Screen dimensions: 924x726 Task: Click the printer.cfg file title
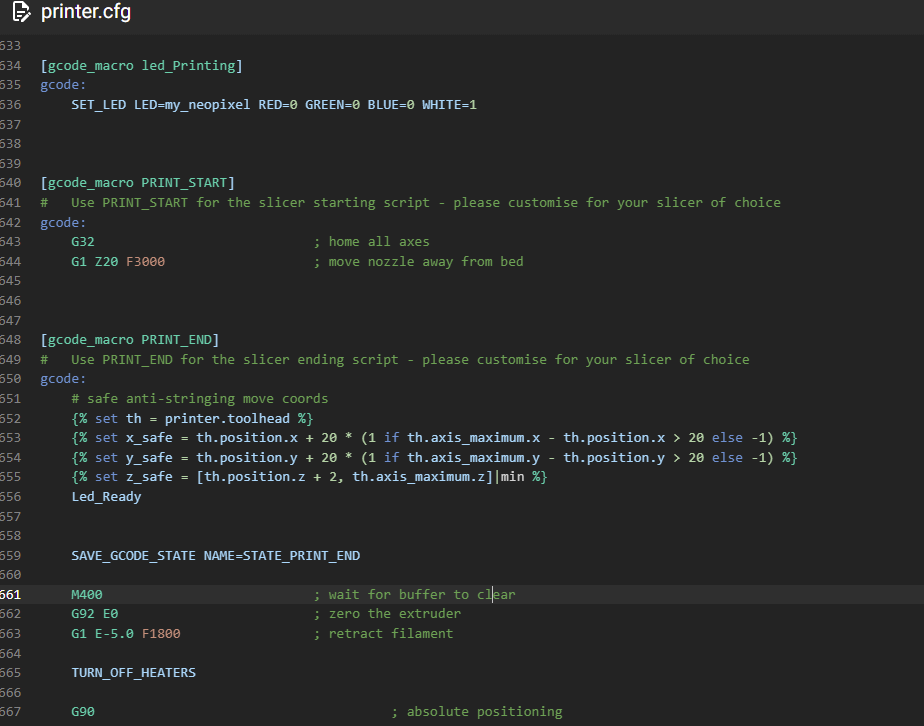coord(86,12)
